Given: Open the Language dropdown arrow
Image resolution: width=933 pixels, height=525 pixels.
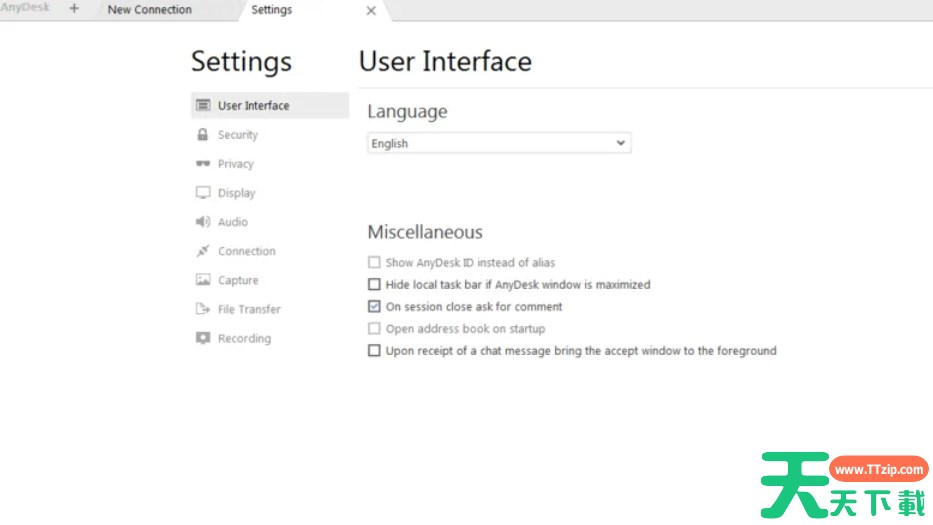Looking at the screenshot, I should 620,143.
